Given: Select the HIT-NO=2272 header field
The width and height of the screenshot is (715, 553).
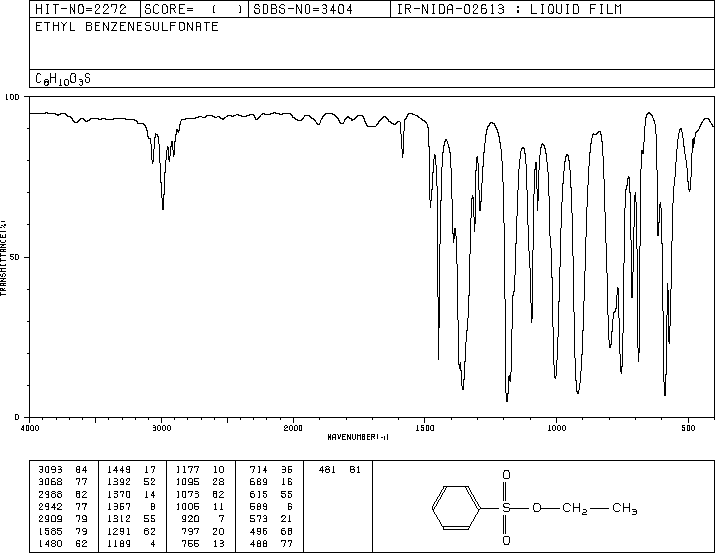Looking at the screenshot, I should click(x=80, y=9).
